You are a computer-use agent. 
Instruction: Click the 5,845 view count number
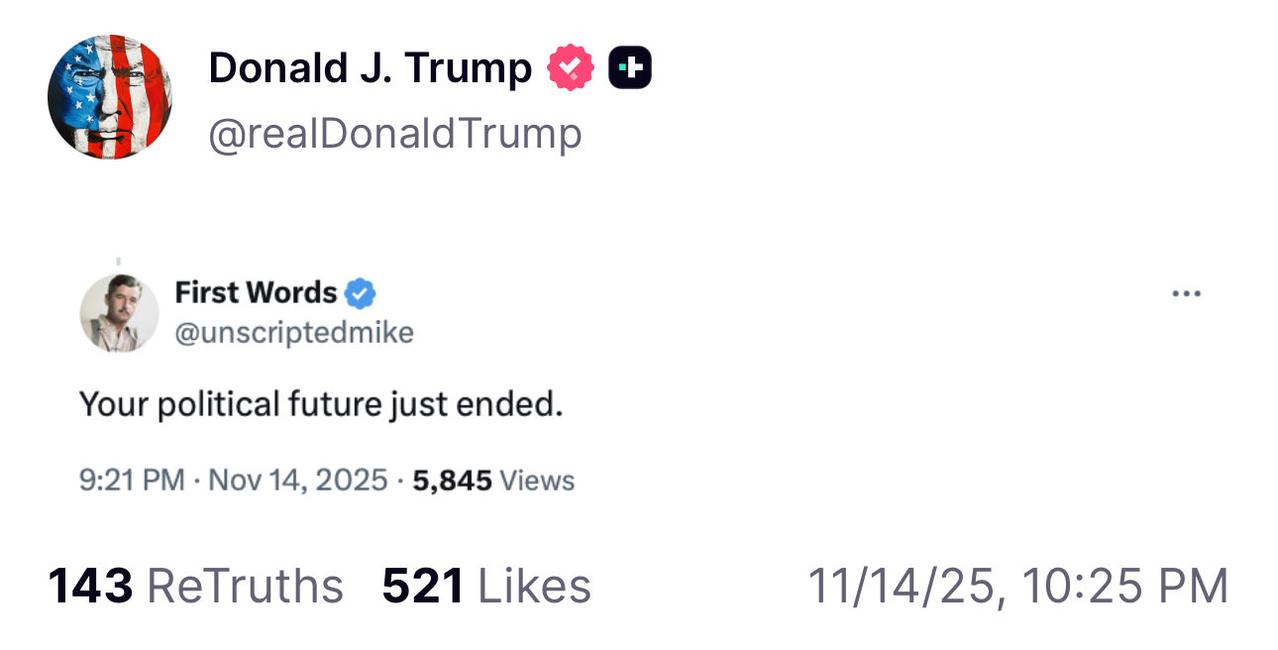[x=452, y=481]
